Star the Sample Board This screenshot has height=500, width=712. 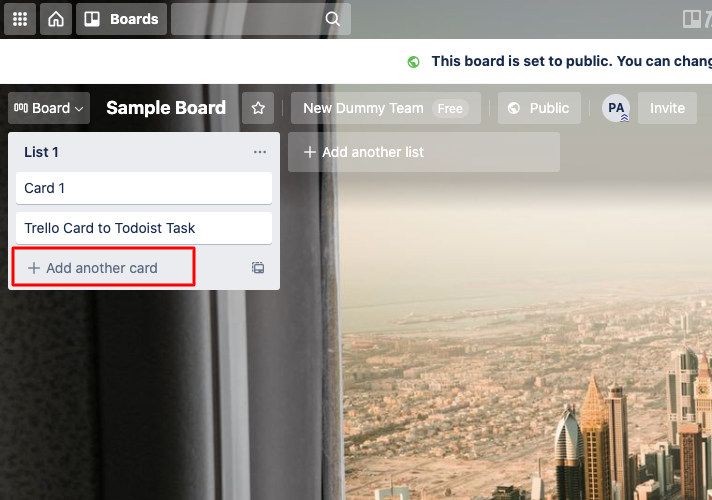coord(259,108)
